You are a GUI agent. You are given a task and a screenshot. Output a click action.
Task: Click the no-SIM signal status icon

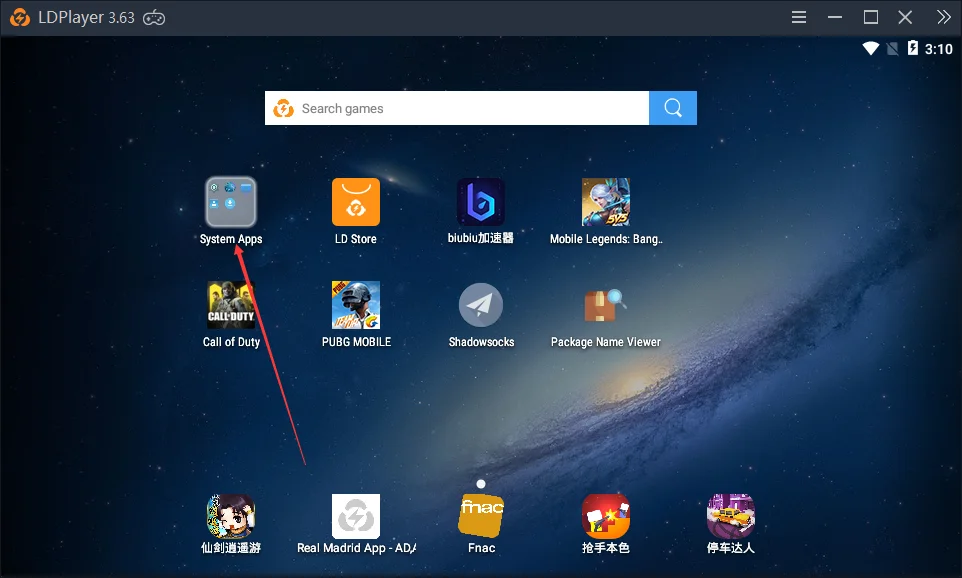click(x=893, y=48)
